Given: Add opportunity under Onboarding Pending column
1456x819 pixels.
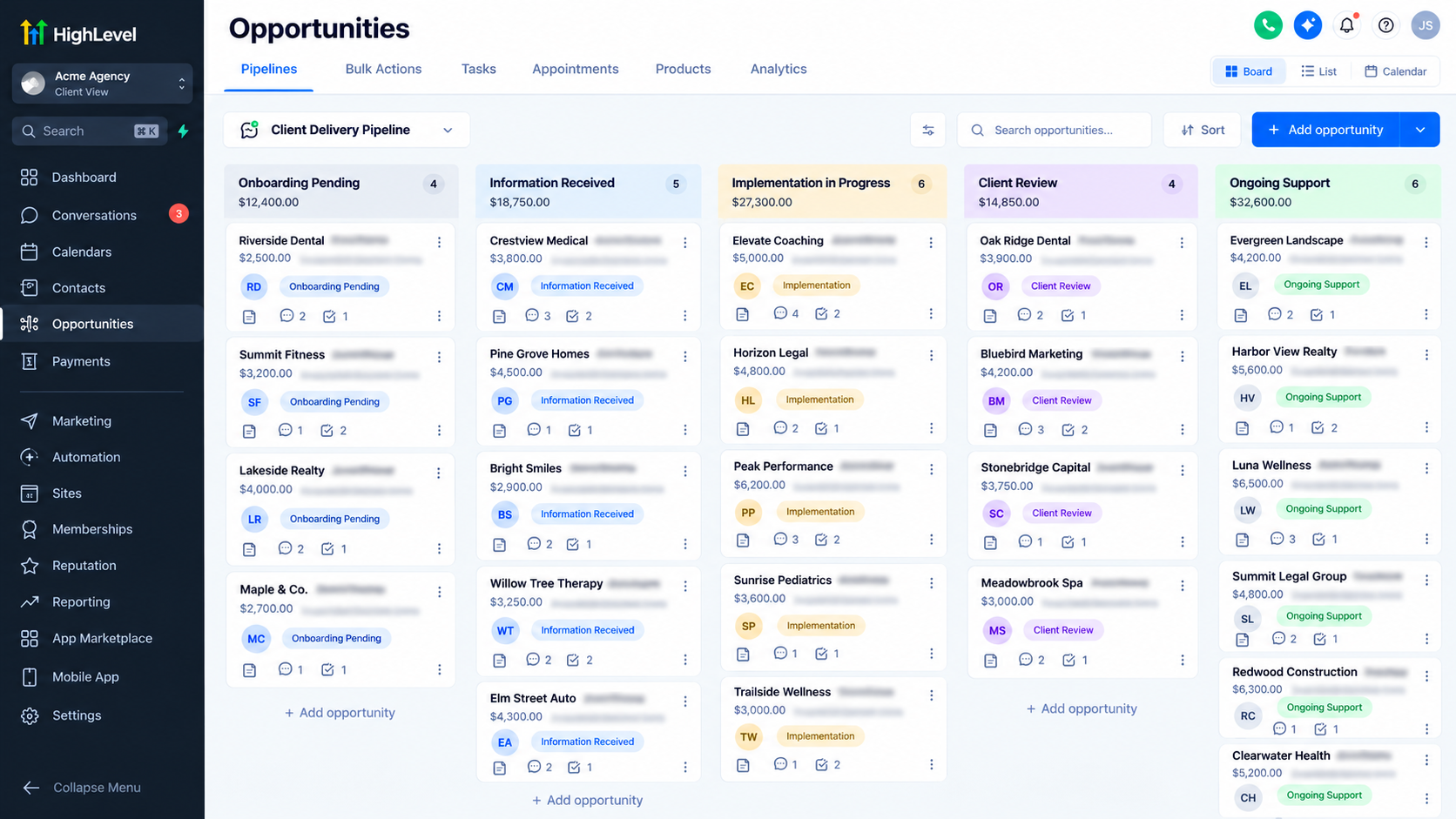Looking at the screenshot, I should 340,713.
